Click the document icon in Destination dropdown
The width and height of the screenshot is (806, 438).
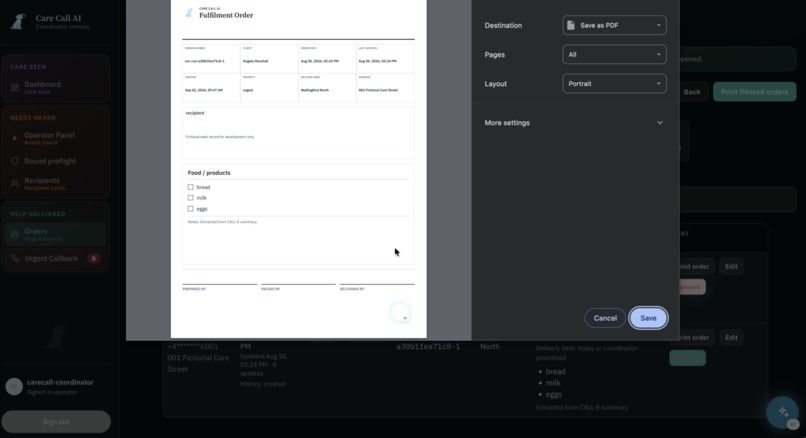[571, 25]
